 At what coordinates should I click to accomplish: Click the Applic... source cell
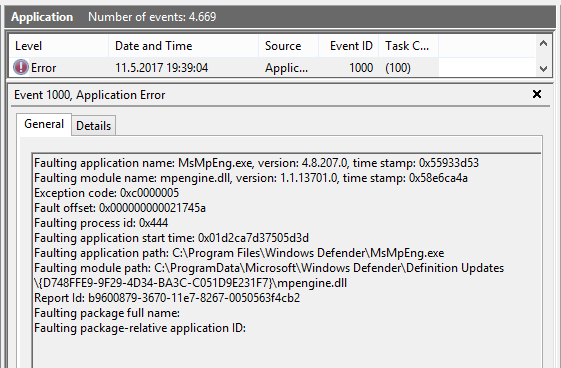click(x=286, y=68)
